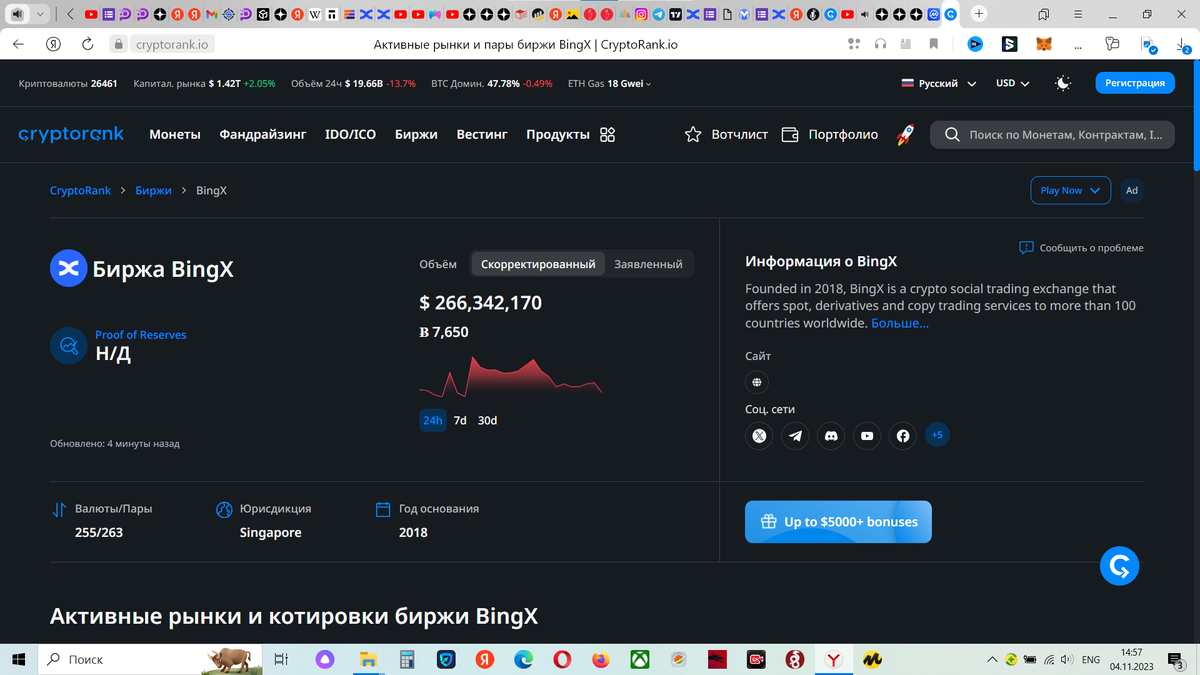Open a new browser tab

tap(978, 14)
